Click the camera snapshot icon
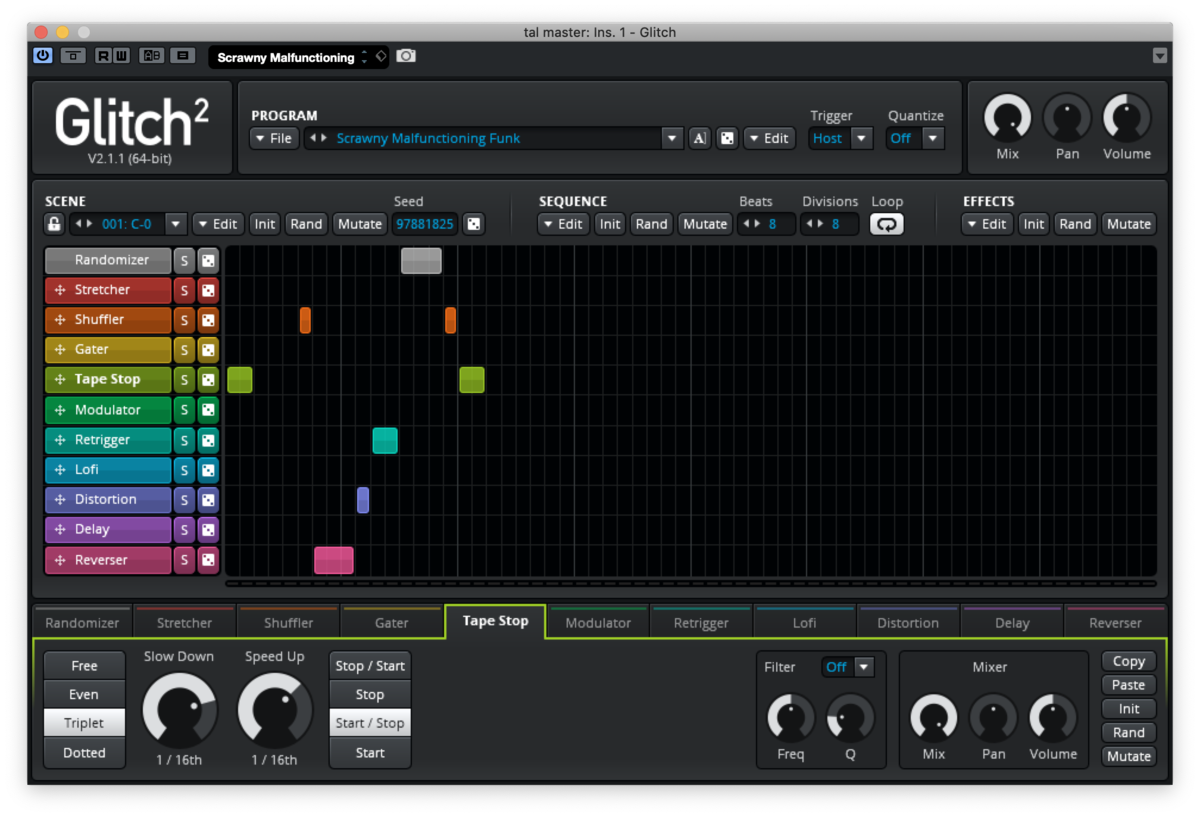Viewport: 1200px width, 817px height. tap(406, 56)
